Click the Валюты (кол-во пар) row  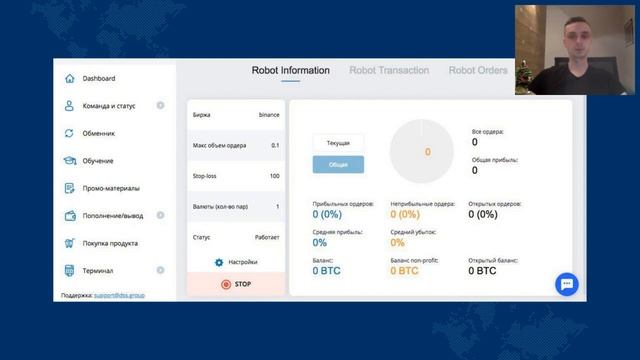point(236,207)
